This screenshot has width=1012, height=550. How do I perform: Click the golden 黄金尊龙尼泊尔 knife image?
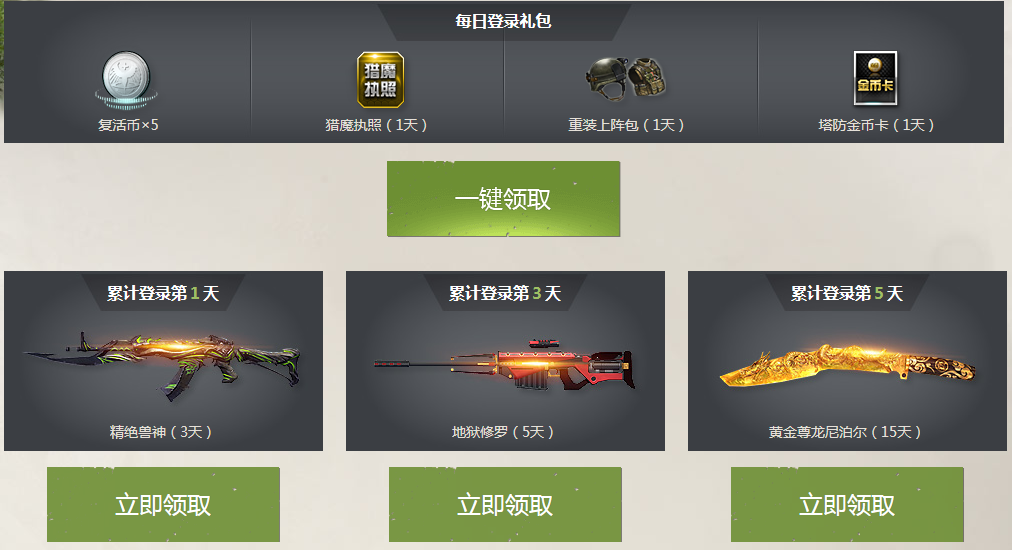click(847, 366)
